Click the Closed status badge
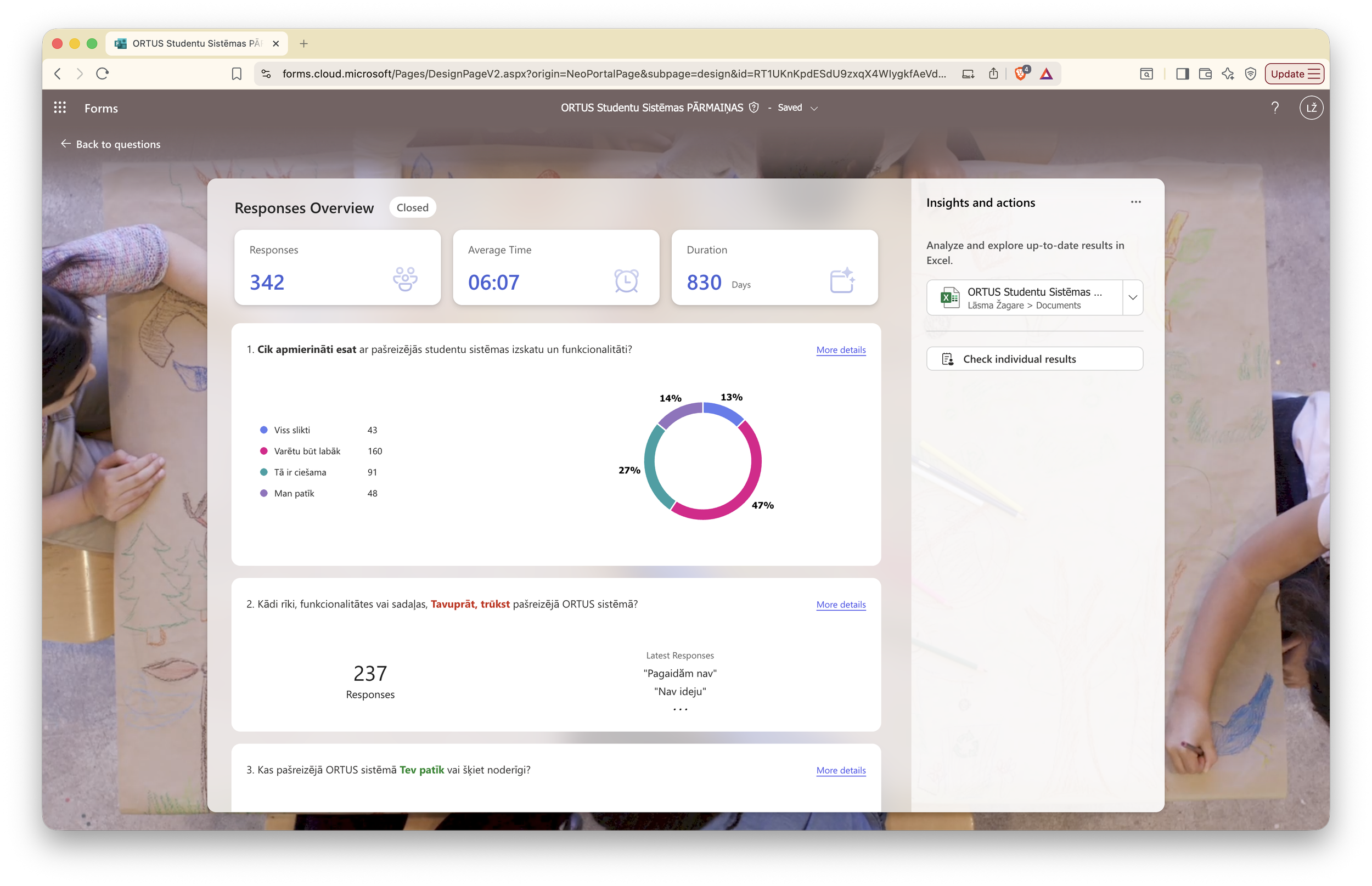The height and width of the screenshot is (886, 1372). point(412,208)
